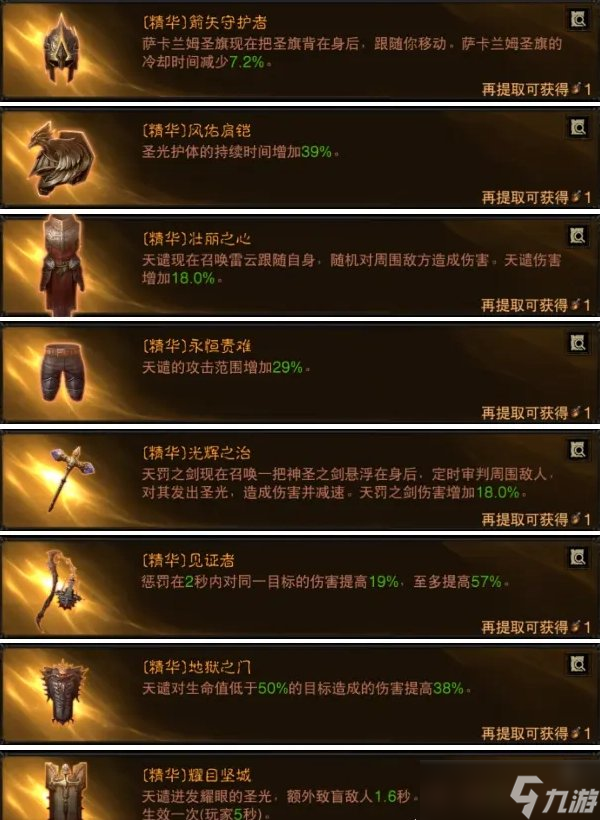Open magnifier inspect icon on 光辉之治 row
The height and width of the screenshot is (820, 600).
[x=578, y=450]
